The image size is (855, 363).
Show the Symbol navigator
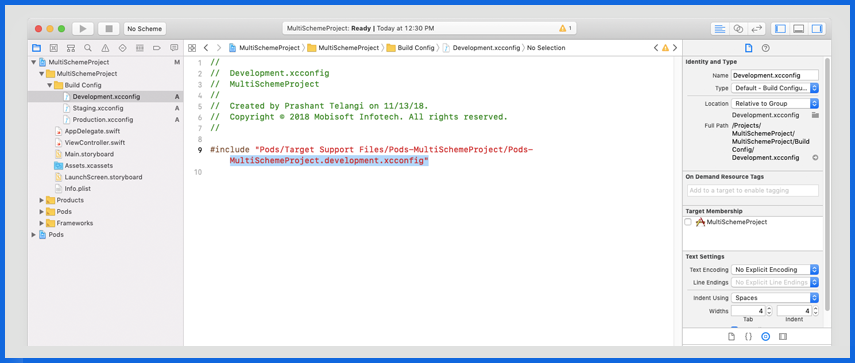(x=70, y=48)
